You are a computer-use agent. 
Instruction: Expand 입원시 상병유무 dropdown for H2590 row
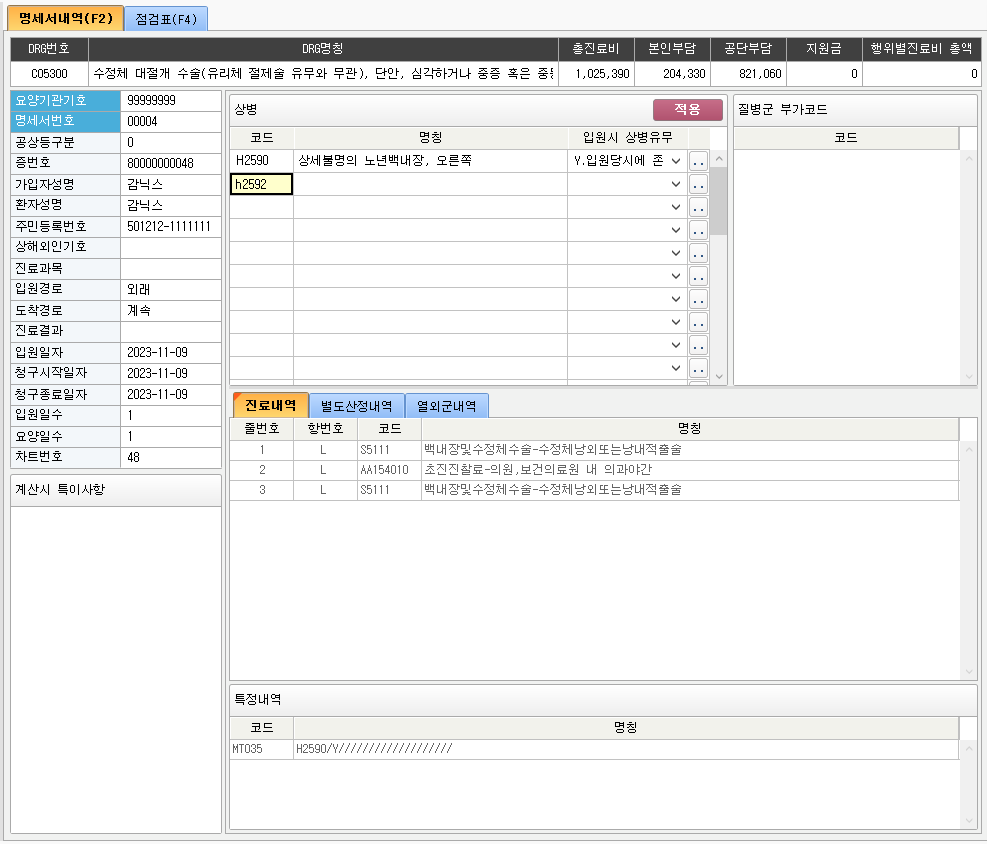point(677,161)
